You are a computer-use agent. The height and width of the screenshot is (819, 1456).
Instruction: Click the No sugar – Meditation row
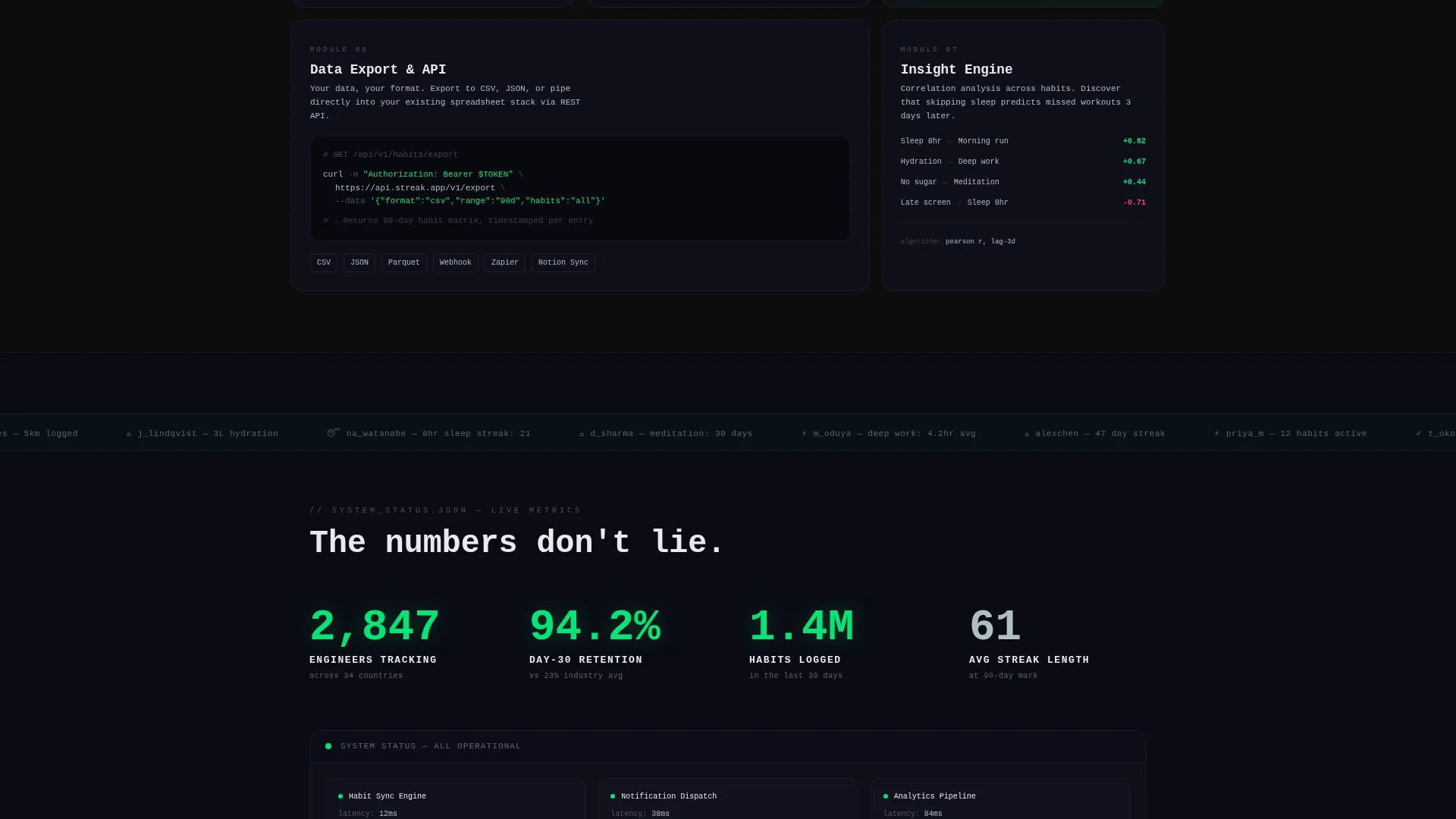[x=1023, y=182]
